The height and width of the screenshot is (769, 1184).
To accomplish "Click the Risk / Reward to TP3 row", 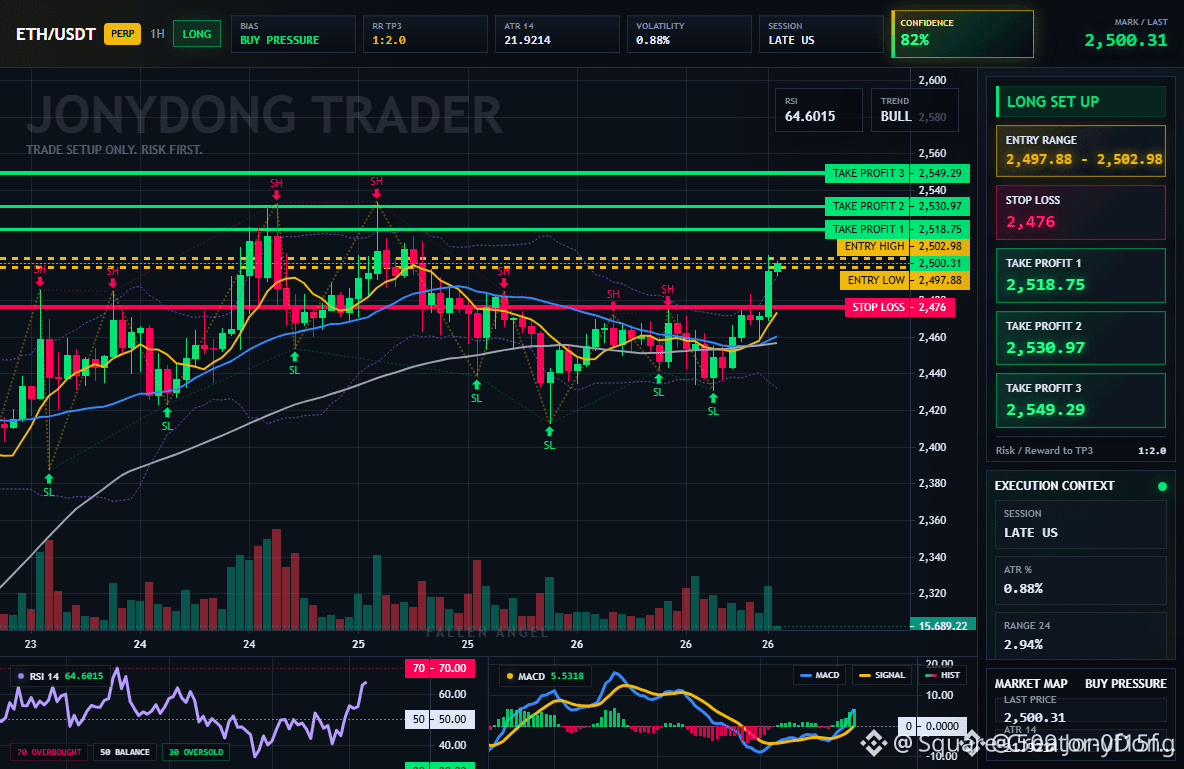I will click(x=1081, y=450).
